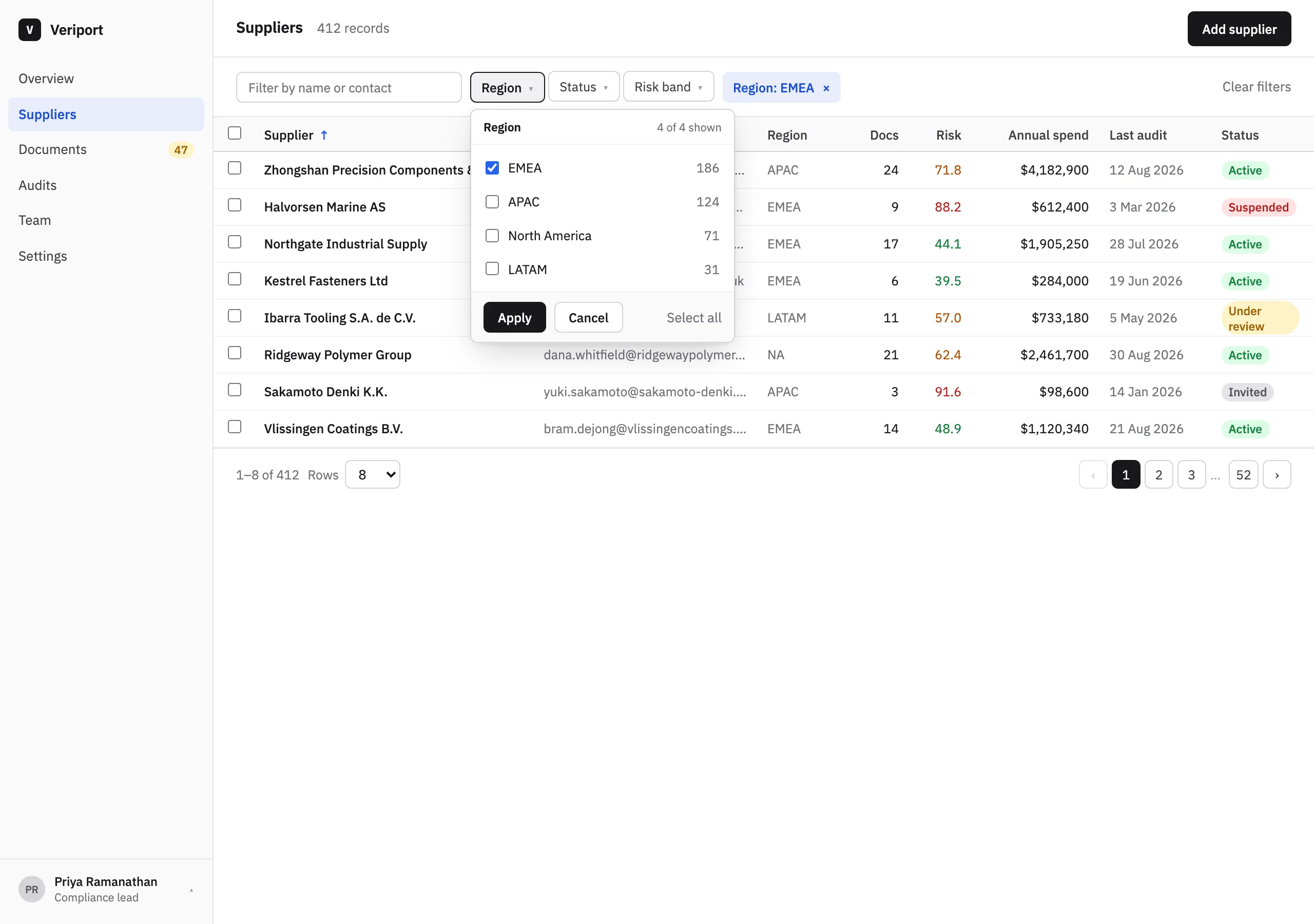The width and height of the screenshot is (1314, 924).
Task: Expand the Priya Ramanathan account menu caret
Action: [191, 890]
